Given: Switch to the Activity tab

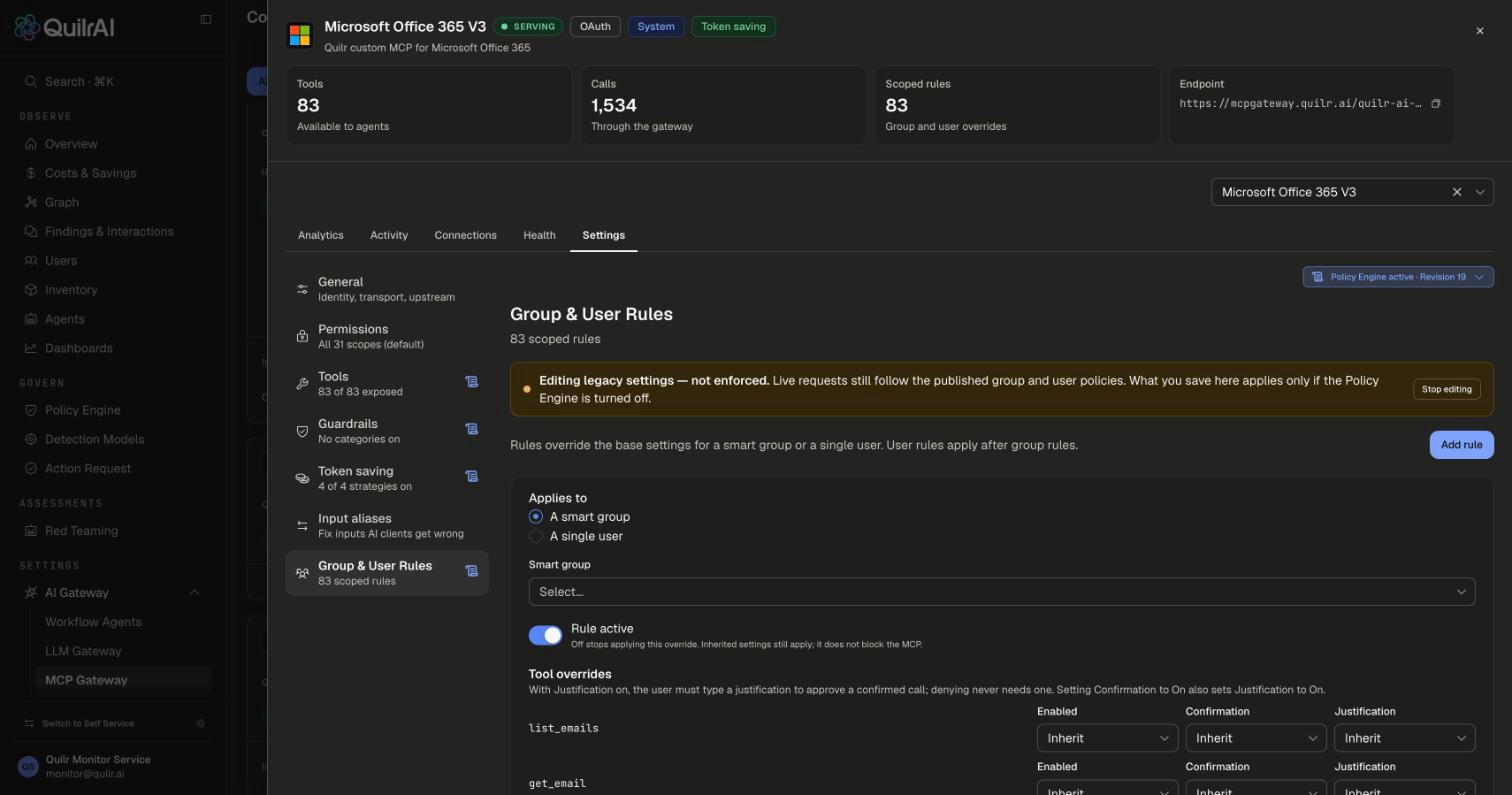Looking at the screenshot, I should pyautogui.click(x=389, y=235).
